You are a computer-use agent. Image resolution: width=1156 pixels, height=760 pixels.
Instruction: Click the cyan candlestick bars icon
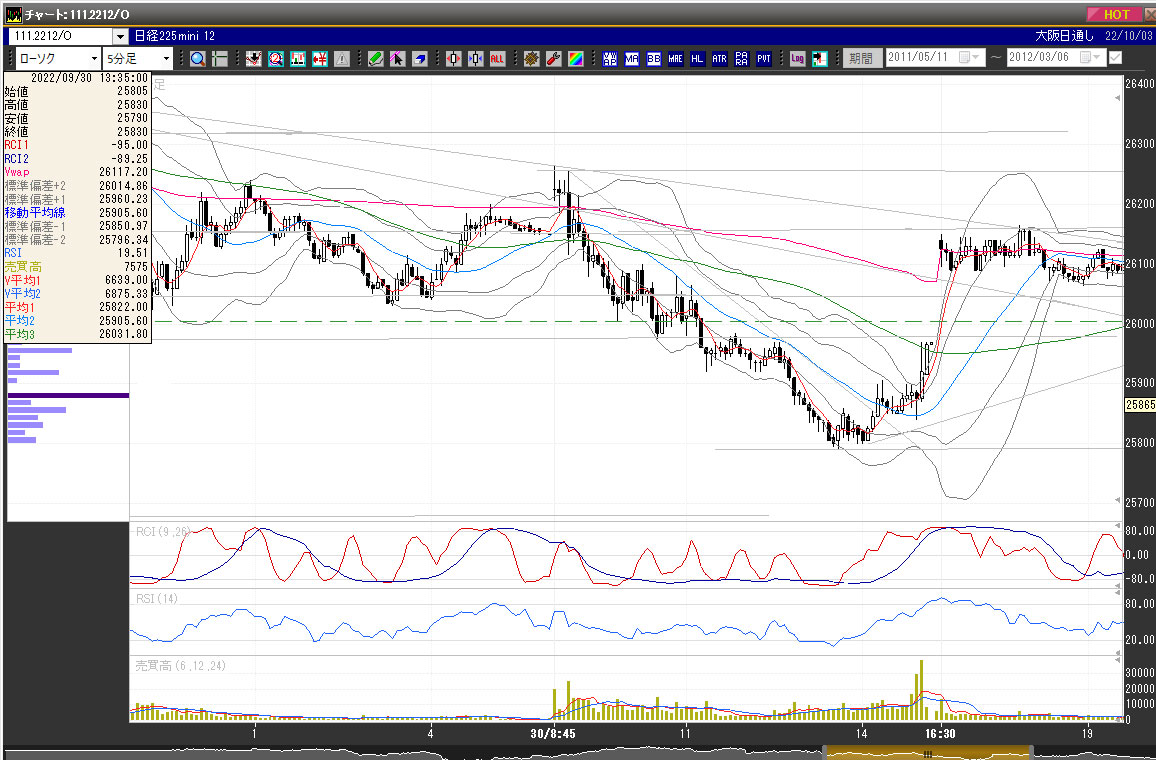[x=298, y=58]
